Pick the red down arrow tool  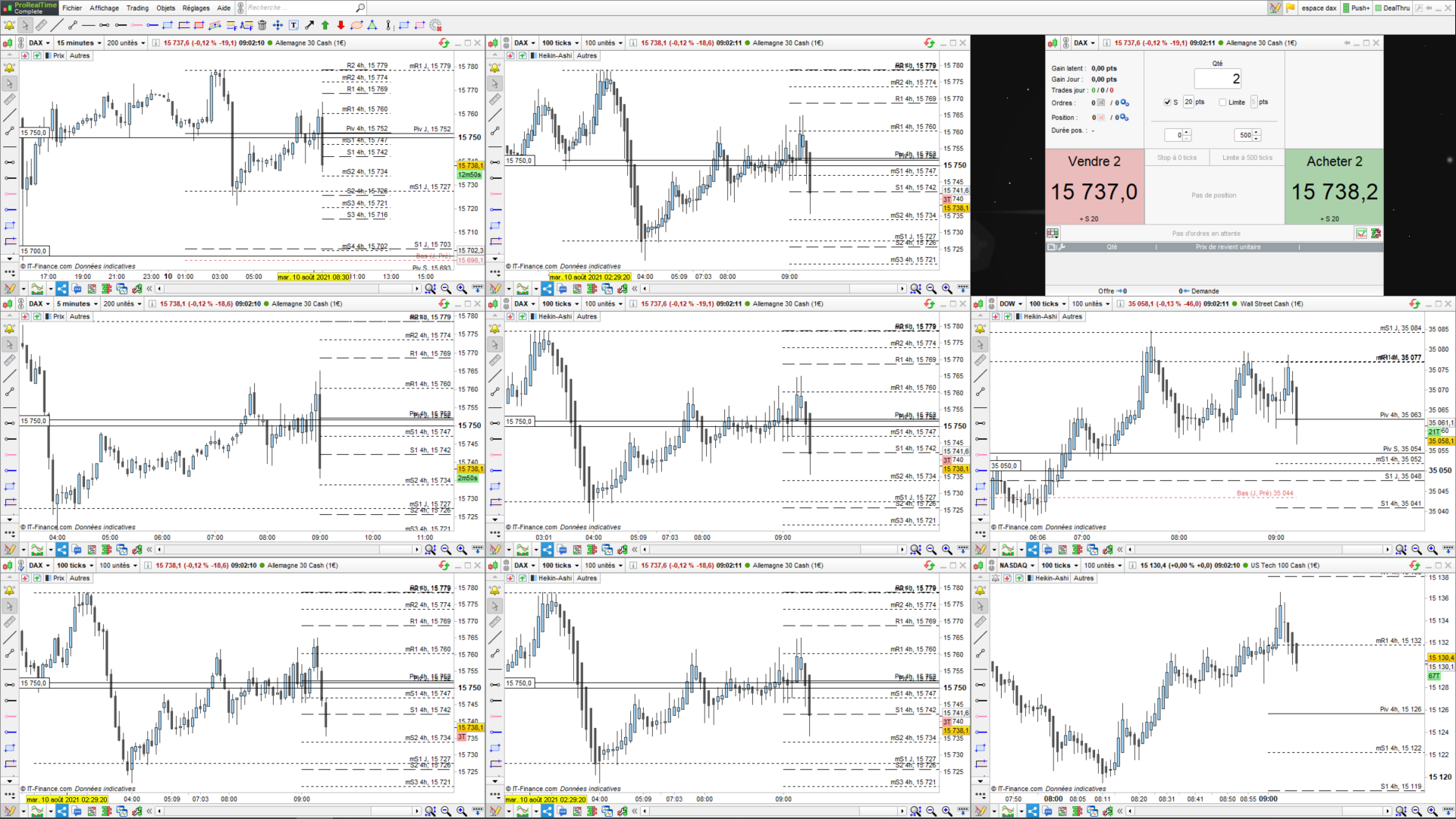click(x=340, y=25)
